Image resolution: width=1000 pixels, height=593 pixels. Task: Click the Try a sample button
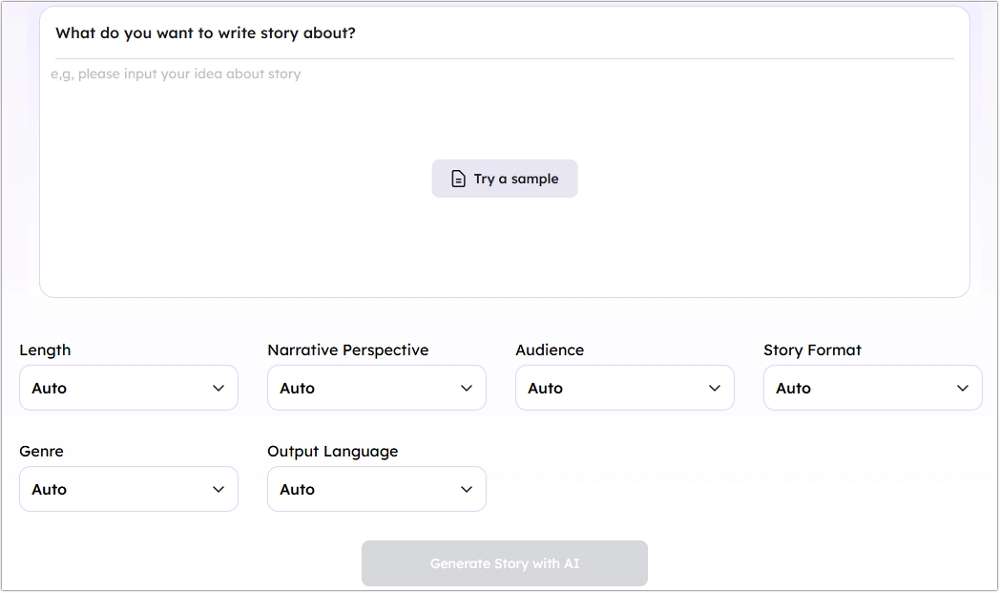click(x=504, y=178)
